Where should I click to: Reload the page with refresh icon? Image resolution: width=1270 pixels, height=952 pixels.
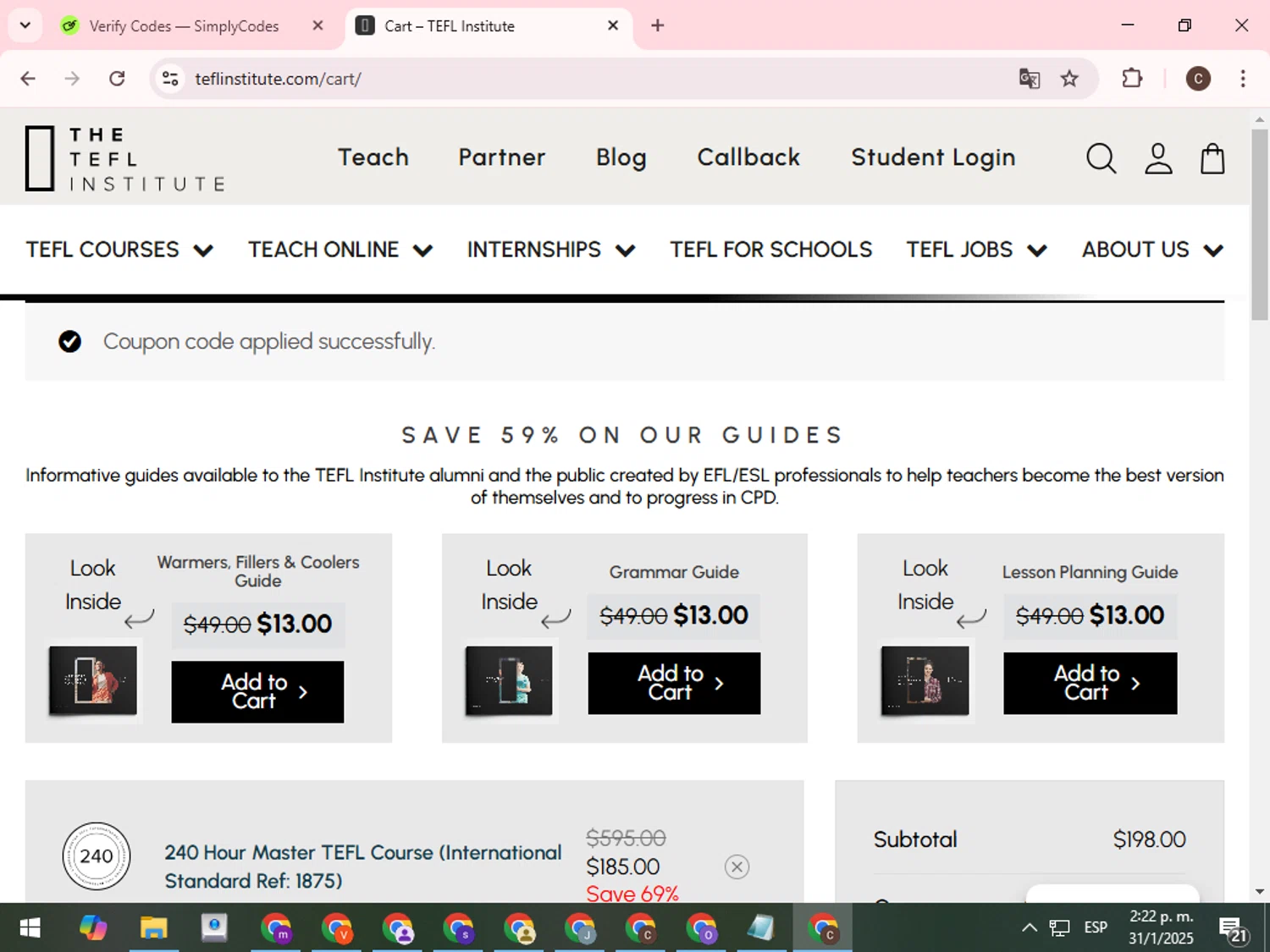[x=117, y=79]
